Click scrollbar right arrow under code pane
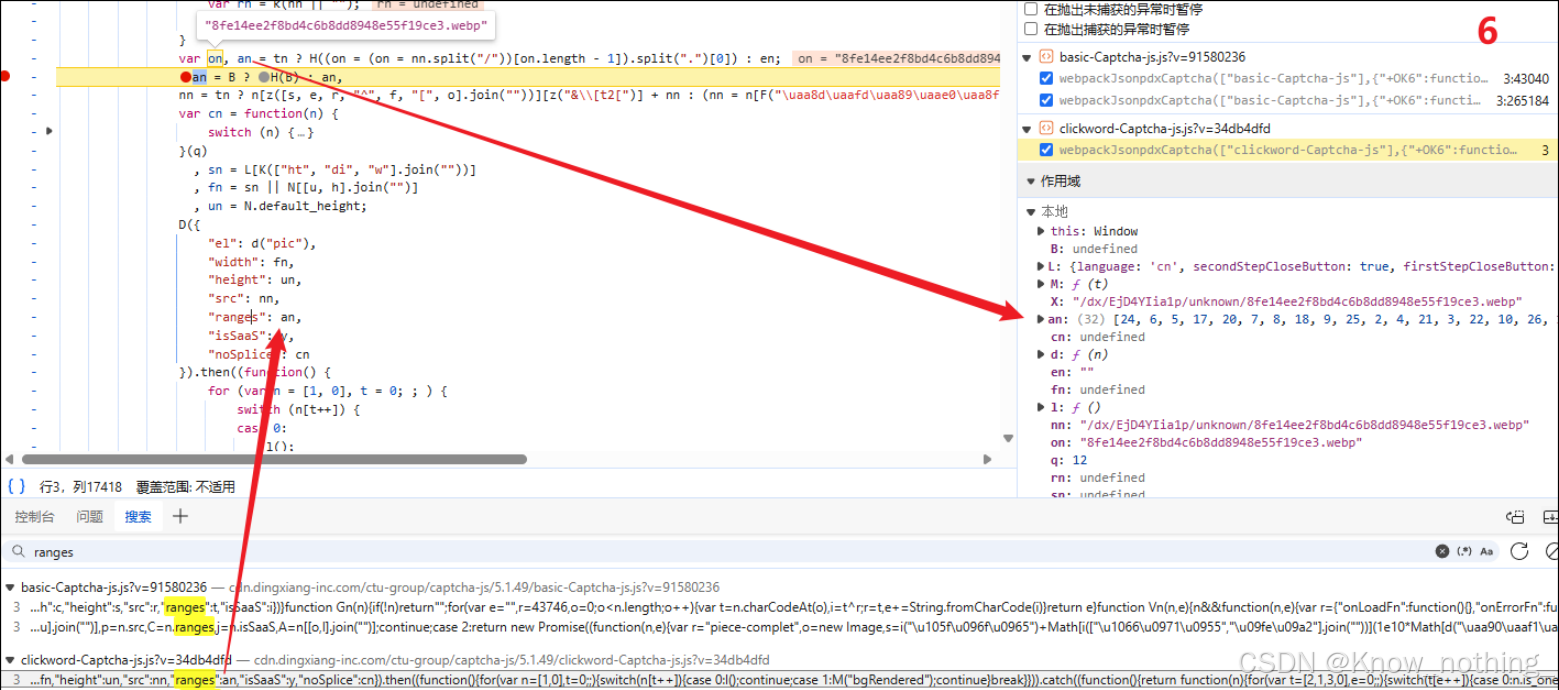This screenshot has width=1559, height=690. (987, 460)
